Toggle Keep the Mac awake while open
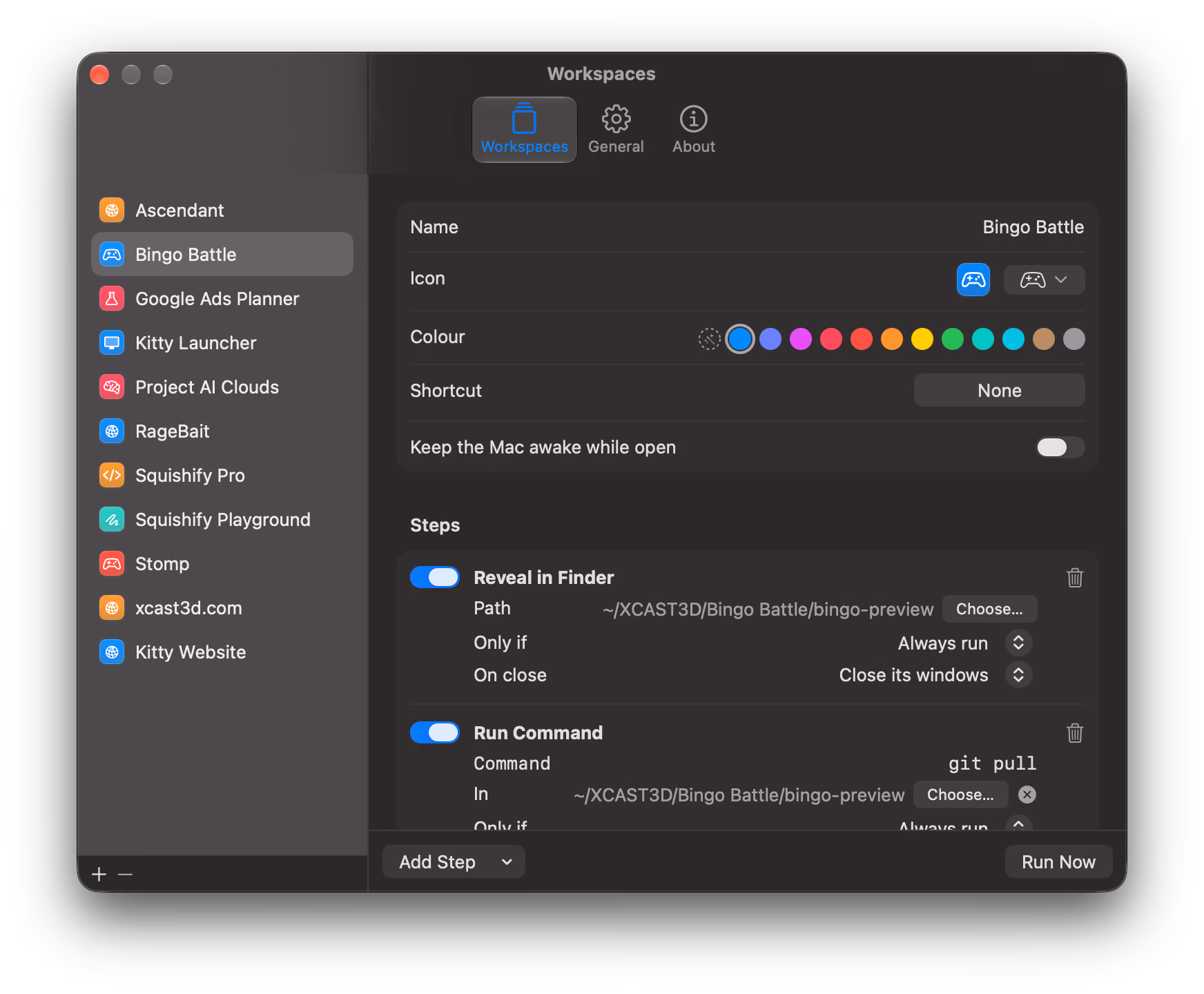 [1060, 447]
